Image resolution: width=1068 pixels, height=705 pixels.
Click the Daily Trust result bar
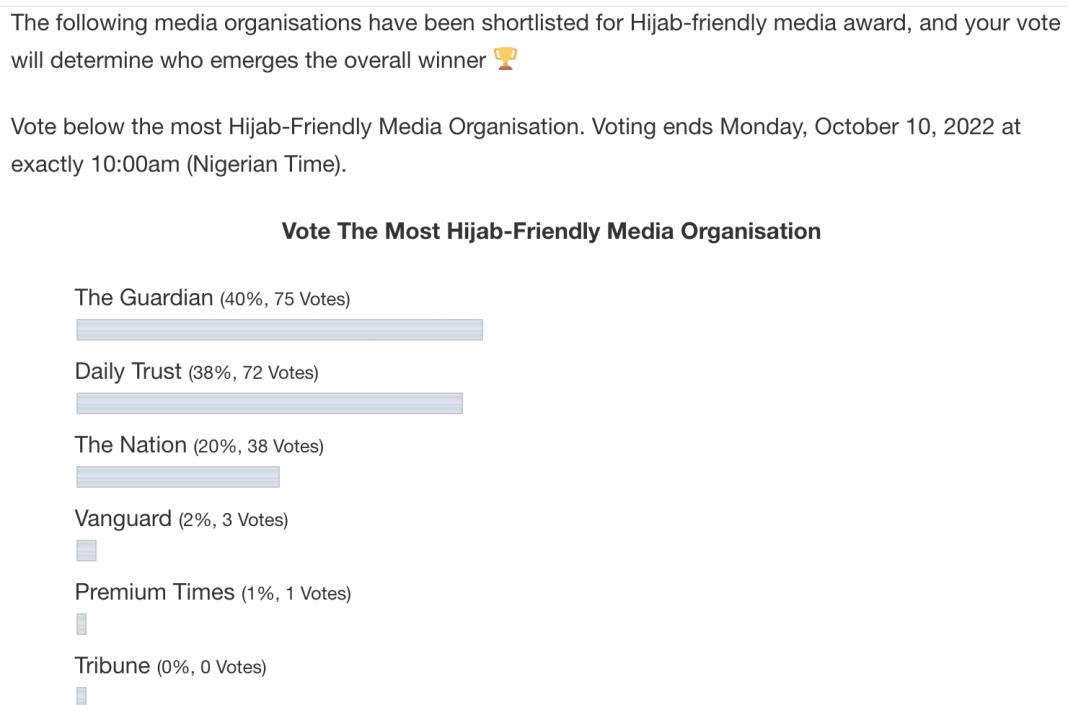[x=269, y=403]
